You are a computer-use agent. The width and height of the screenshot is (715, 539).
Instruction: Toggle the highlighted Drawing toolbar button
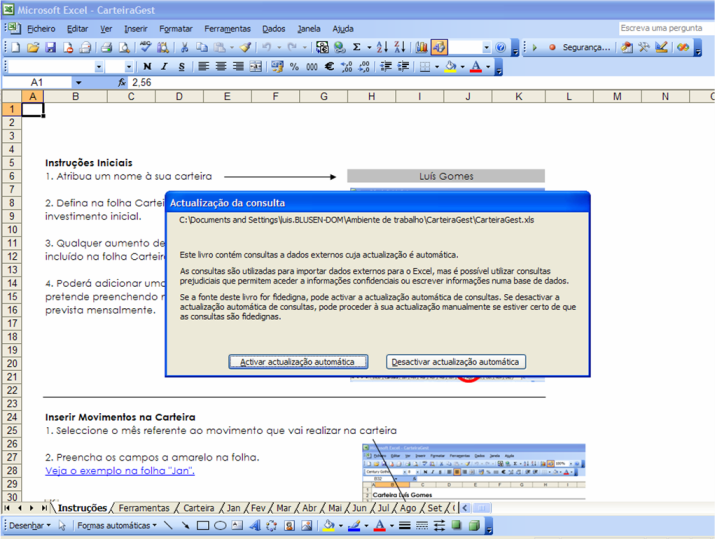(439, 47)
